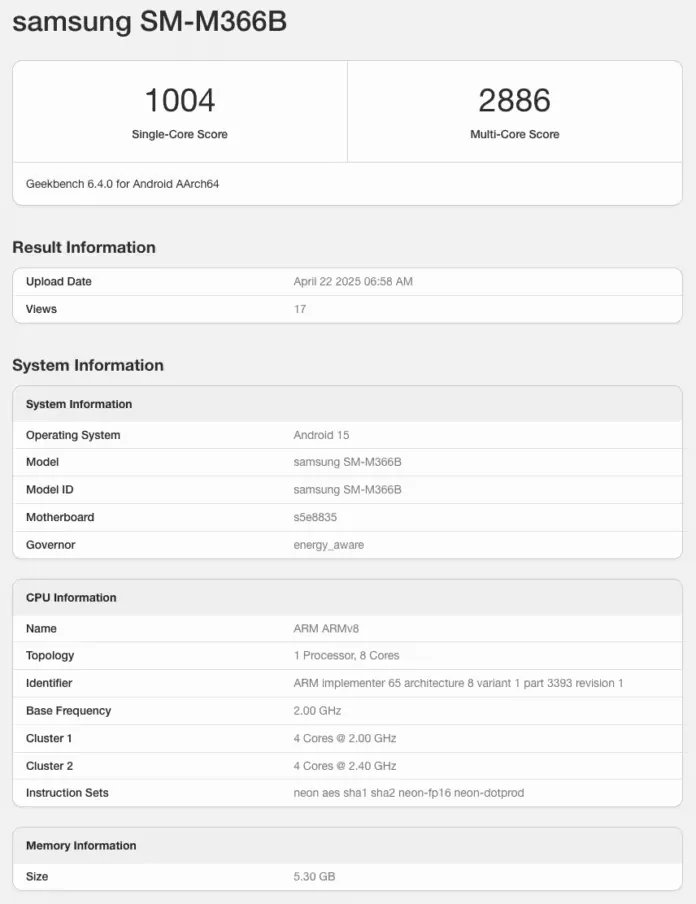Screen dimensions: 696x904
Task: Click the Result Information heading
Action: (84, 247)
